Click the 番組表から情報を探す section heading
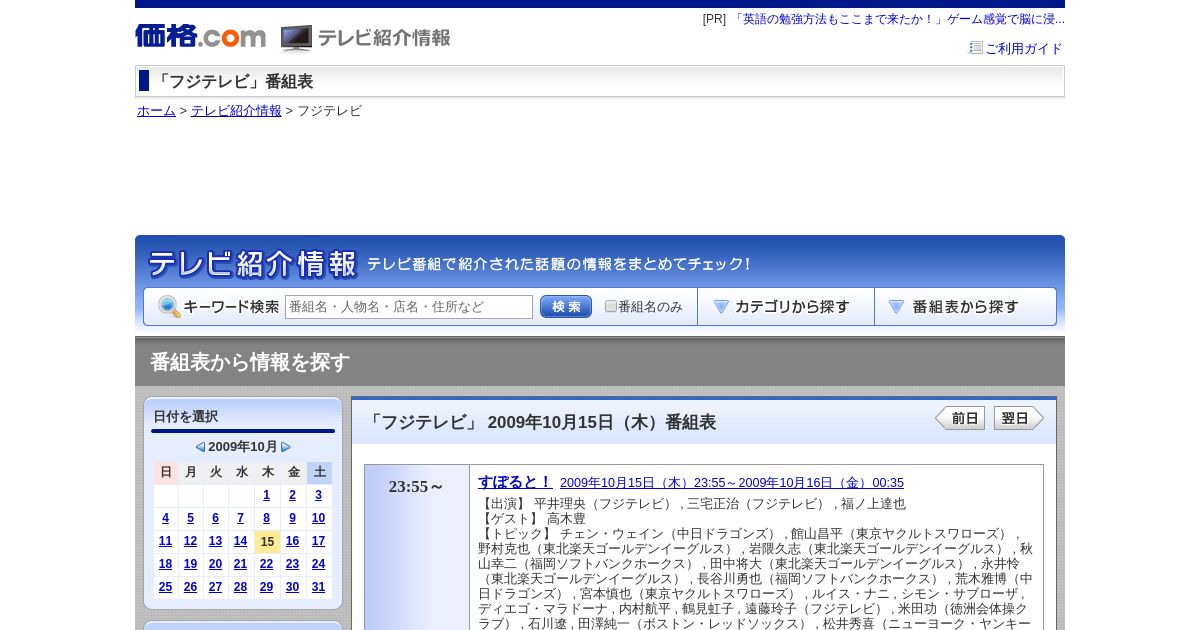Screen dimensions: 1200x630 250,362
